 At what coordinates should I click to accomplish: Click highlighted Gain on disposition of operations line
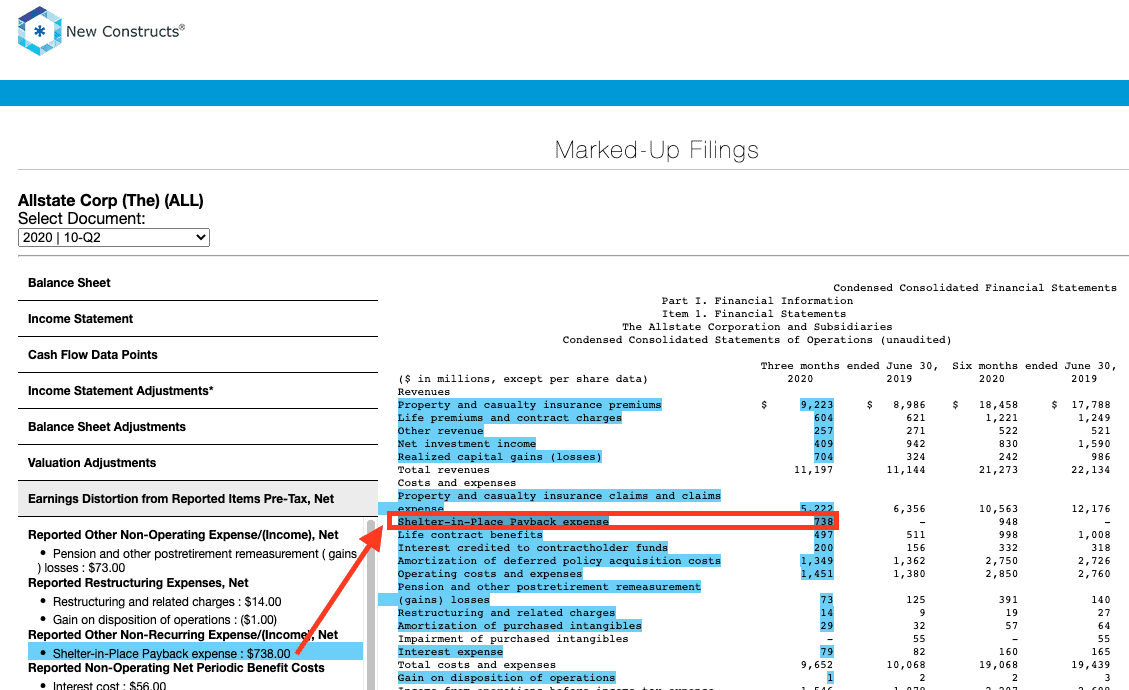506,677
